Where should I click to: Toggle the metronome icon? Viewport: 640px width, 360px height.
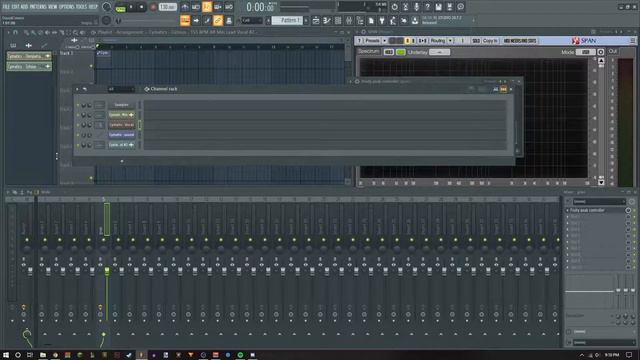click(x=185, y=7)
